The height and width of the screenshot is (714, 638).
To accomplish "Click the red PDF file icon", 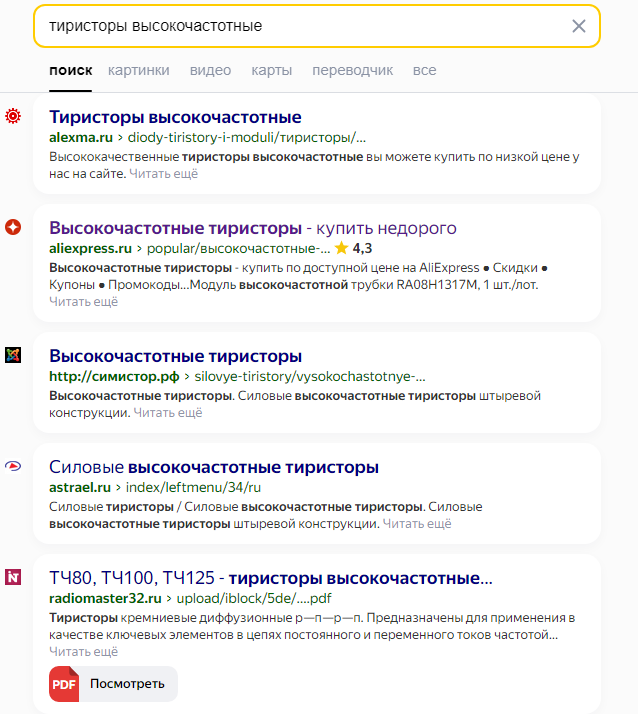I will pos(64,684).
